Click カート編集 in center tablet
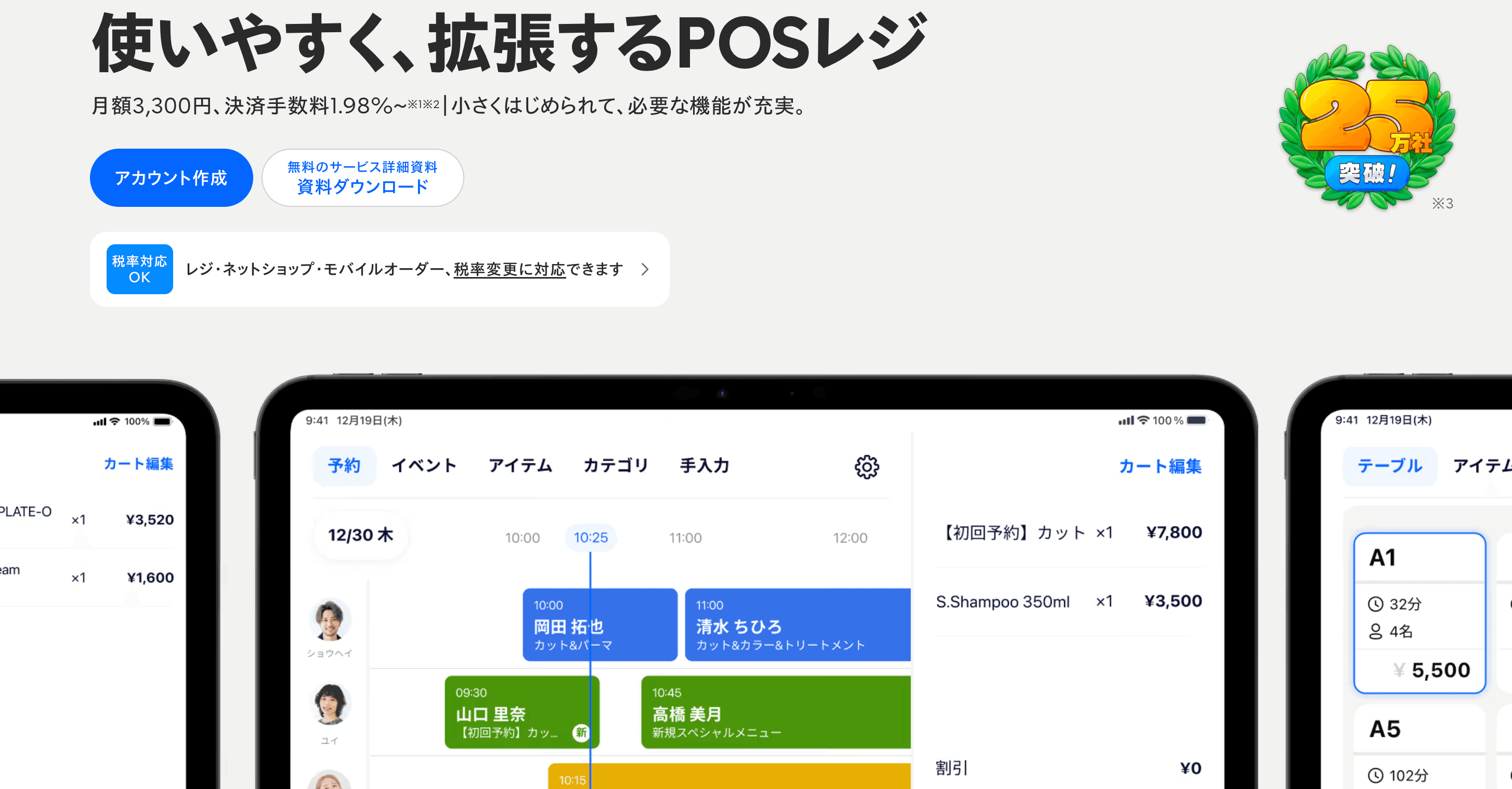This screenshot has width=1512, height=789. coord(1160,466)
